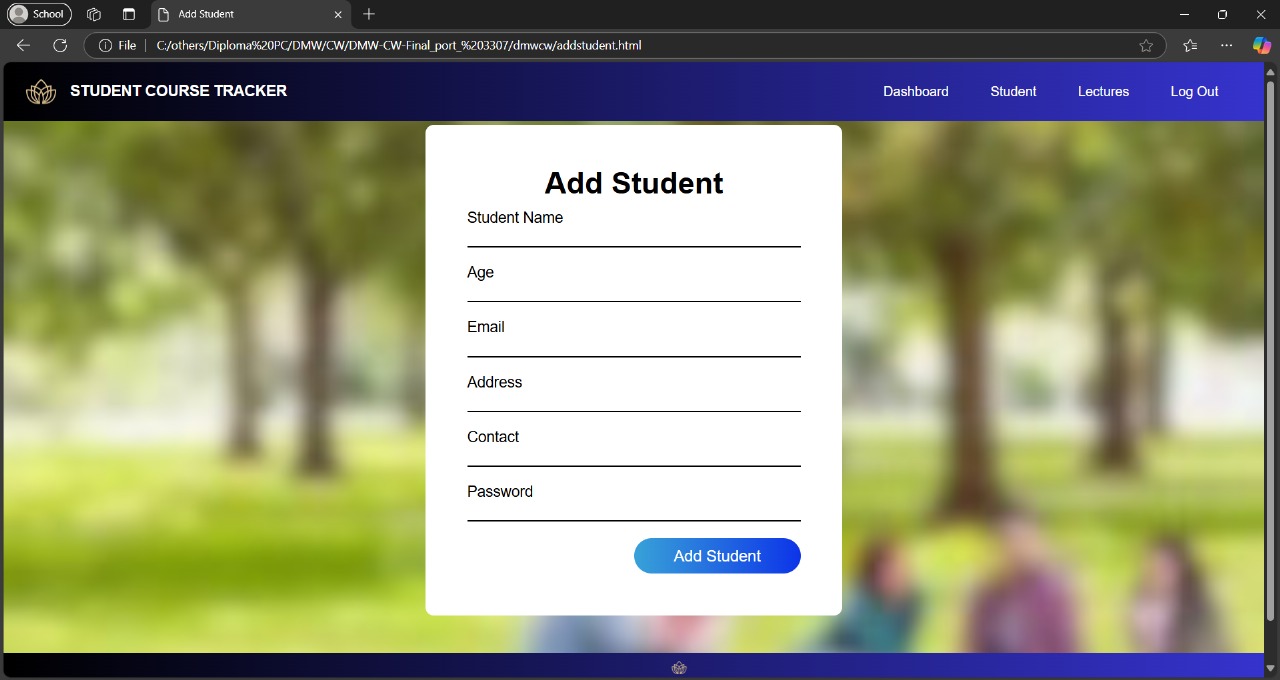The width and height of the screenshot is (1280, 680).
Task: Click the lotus logo in the header
Action: click(x=41, y=92)
